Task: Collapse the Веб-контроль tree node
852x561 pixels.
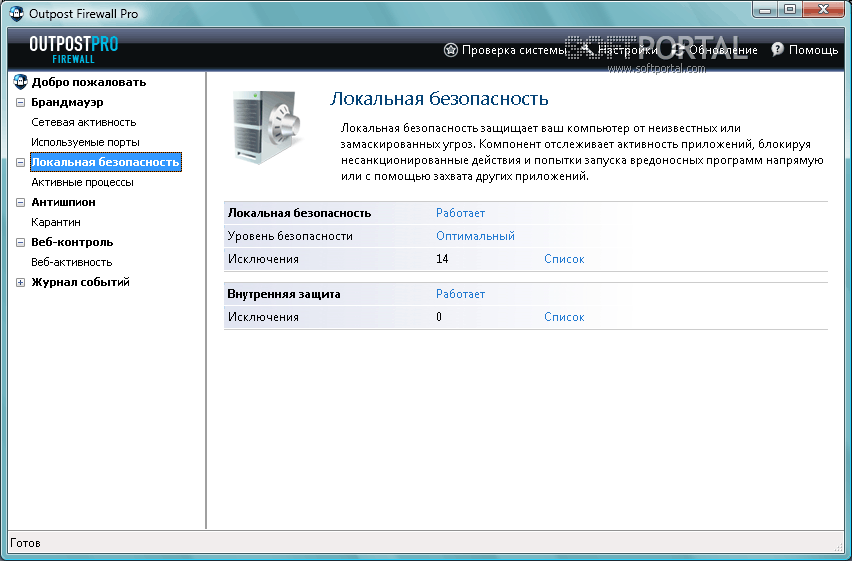Action: click(x=20, y=242)
